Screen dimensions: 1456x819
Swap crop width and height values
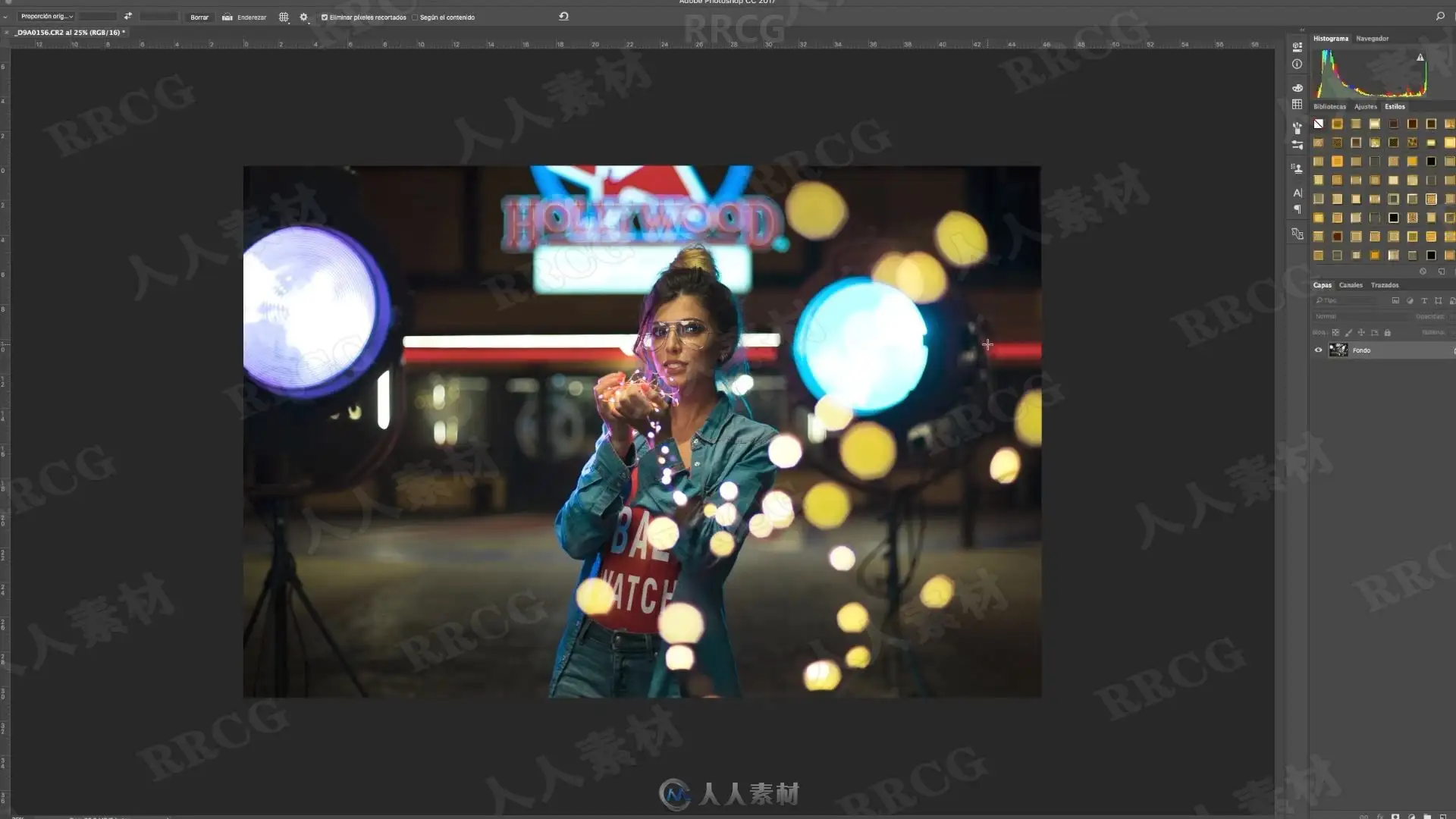point(127,16)
